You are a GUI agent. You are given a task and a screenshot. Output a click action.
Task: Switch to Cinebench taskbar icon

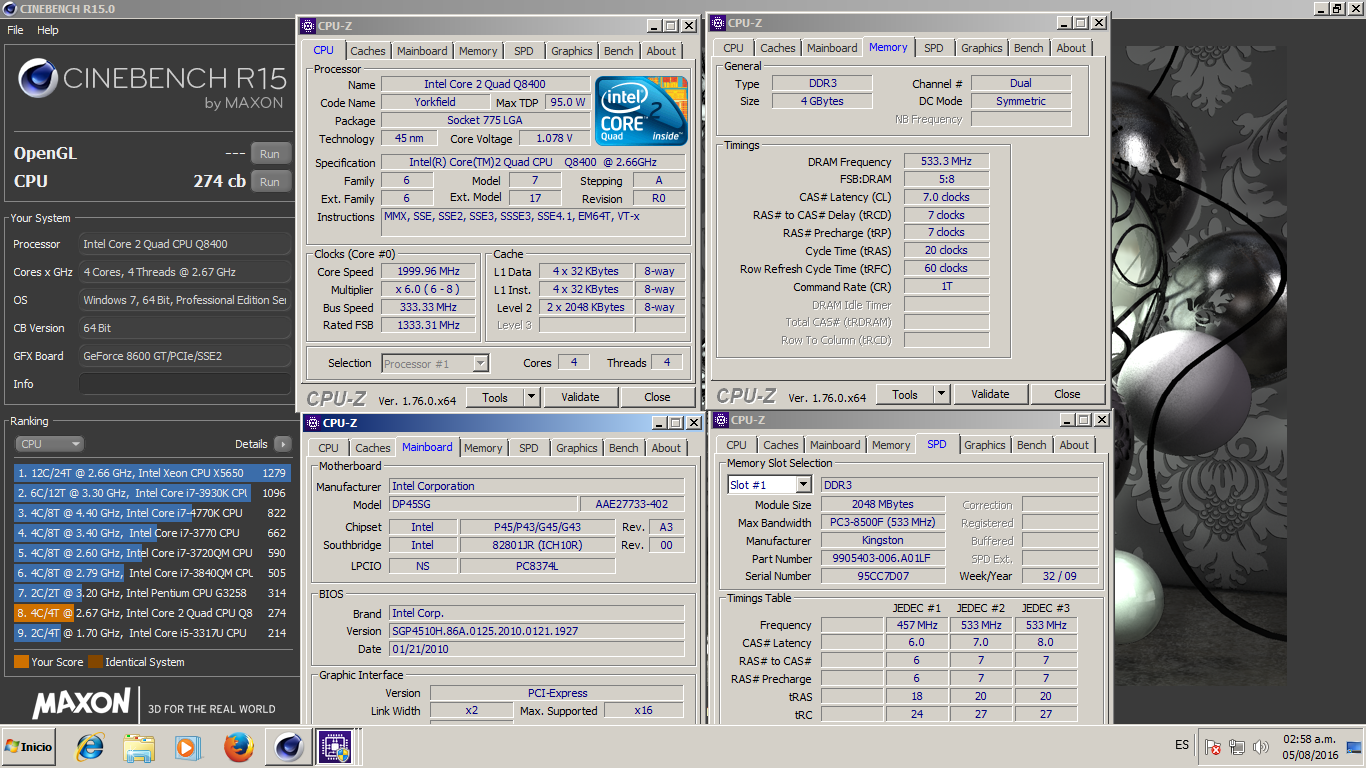click(x=288, y=746)
